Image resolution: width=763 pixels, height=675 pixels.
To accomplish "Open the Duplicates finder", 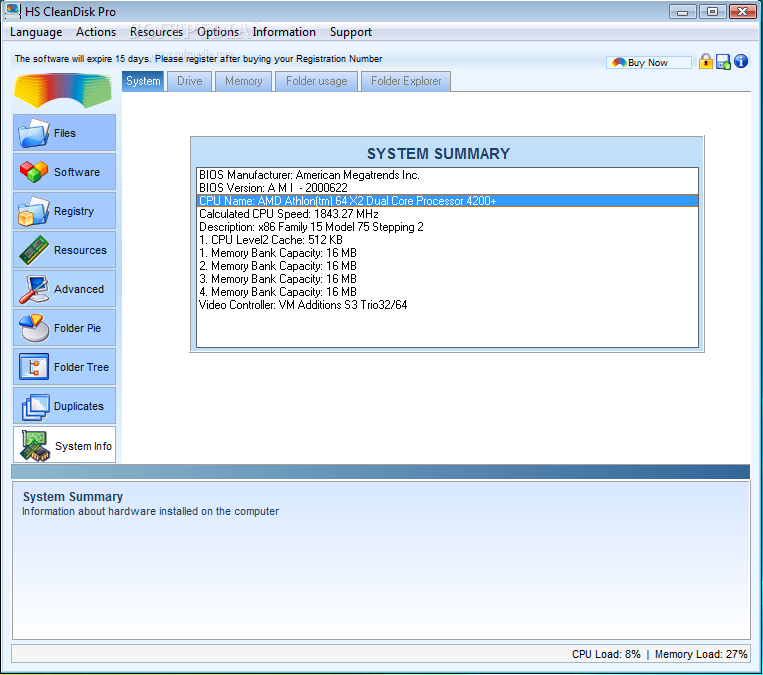I will point(64,405).
